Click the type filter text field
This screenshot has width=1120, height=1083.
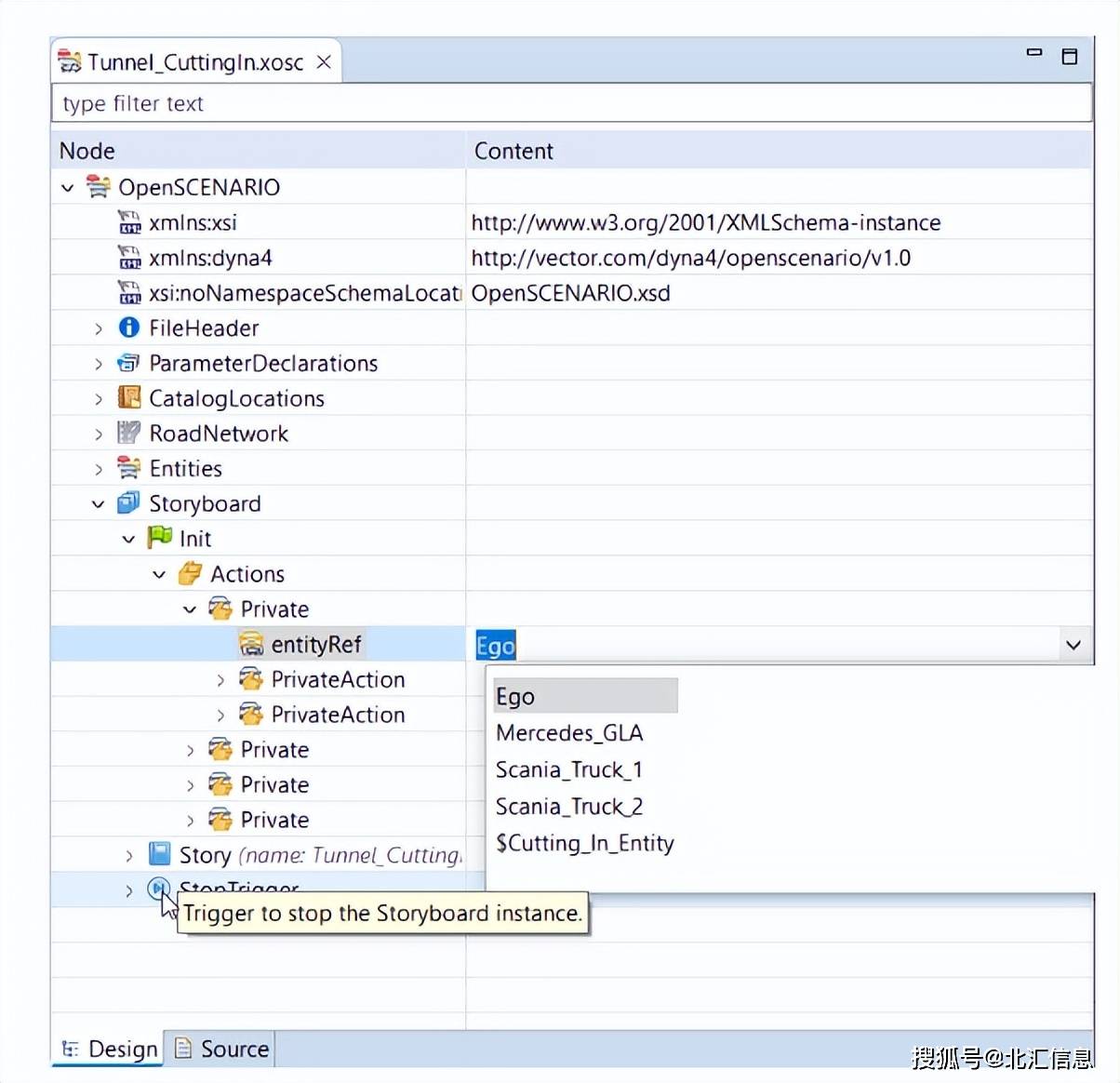(571, 103)
